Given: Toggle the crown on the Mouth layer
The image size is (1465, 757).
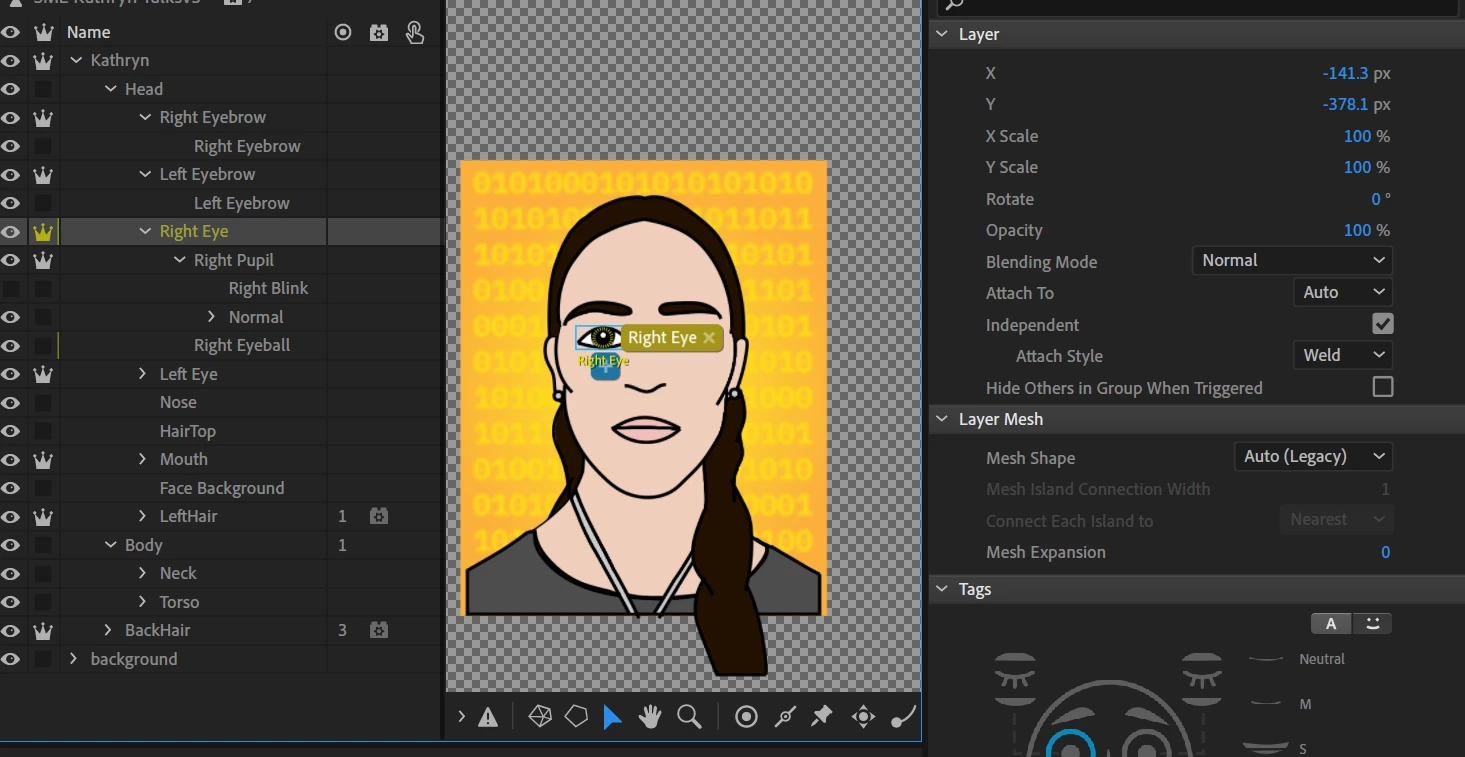Looking at the screenshot, I should [x=43, y=459].
